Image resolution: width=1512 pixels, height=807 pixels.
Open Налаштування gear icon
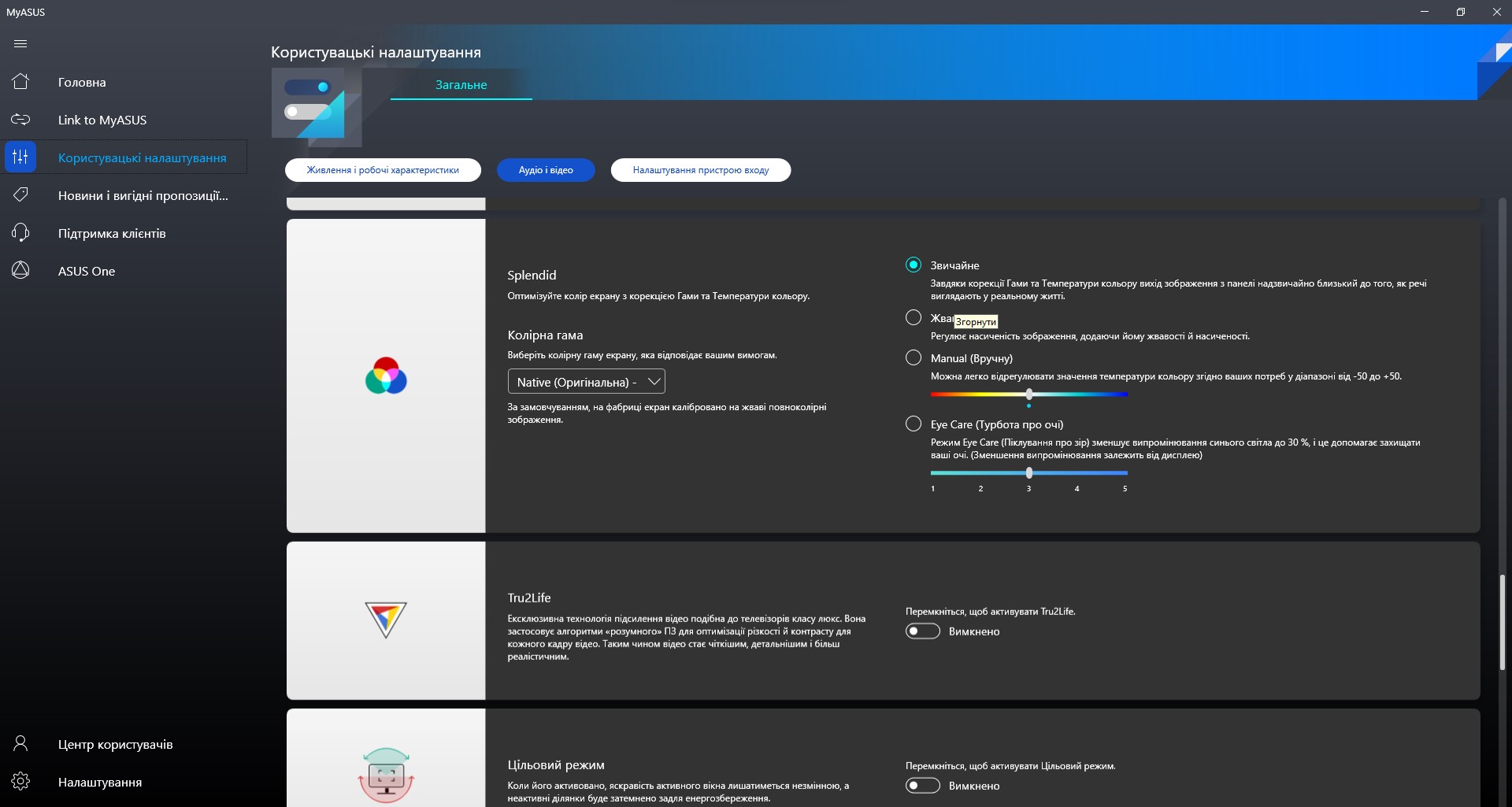coord(20,781)
